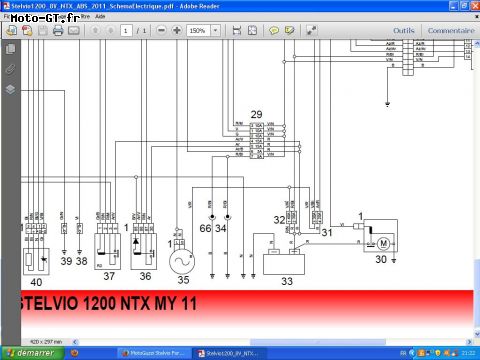Screen dimensions: 480x360
Task: Click the vertical scrollbar down arrow
Action: 477,334
